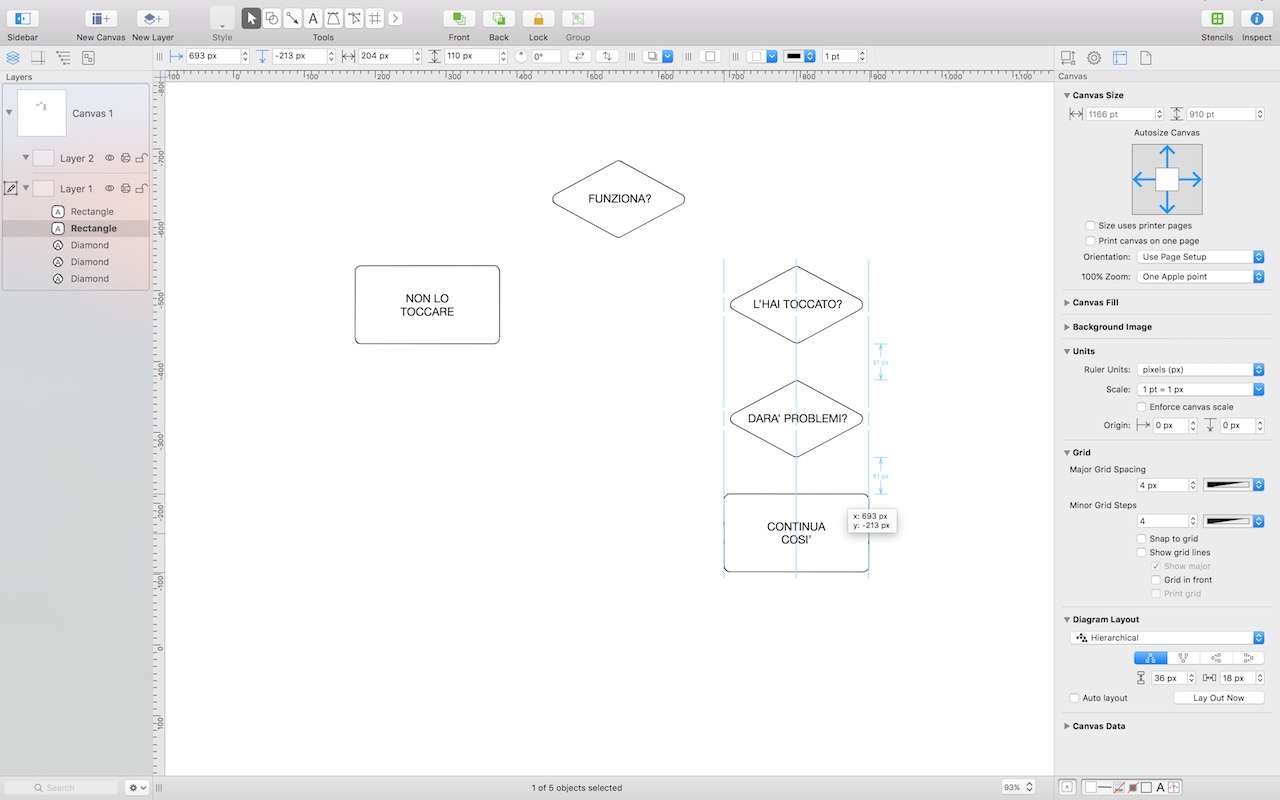
Task: Add a new layer with New Layer
Action: (153, 19)
